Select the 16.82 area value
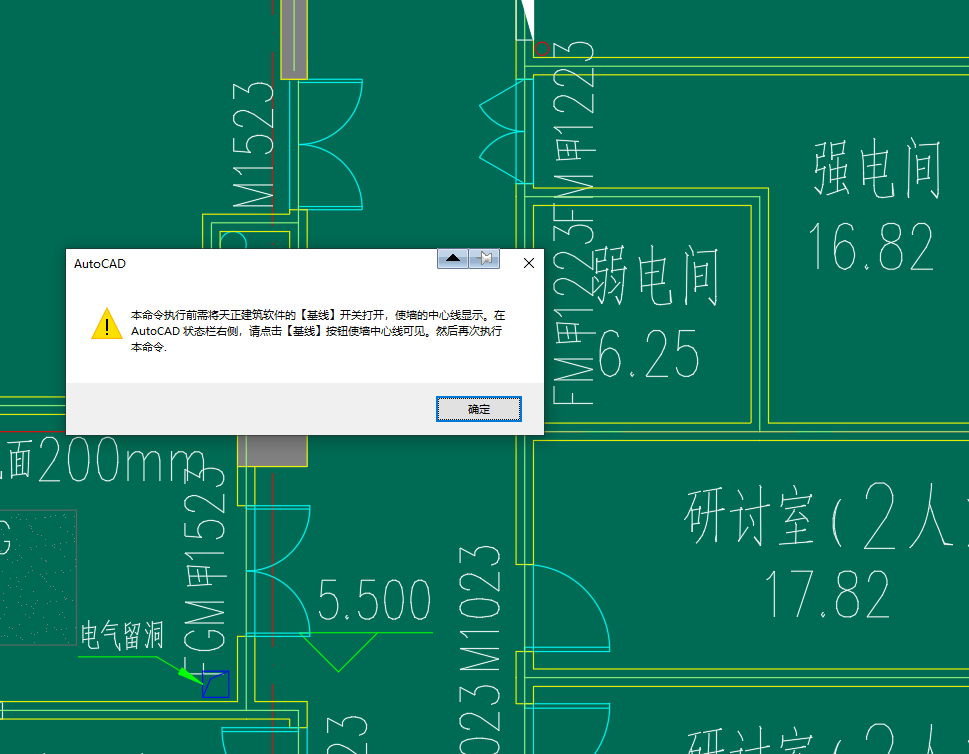This screenshot has height=754, width=969. click(x=870, y=246)
